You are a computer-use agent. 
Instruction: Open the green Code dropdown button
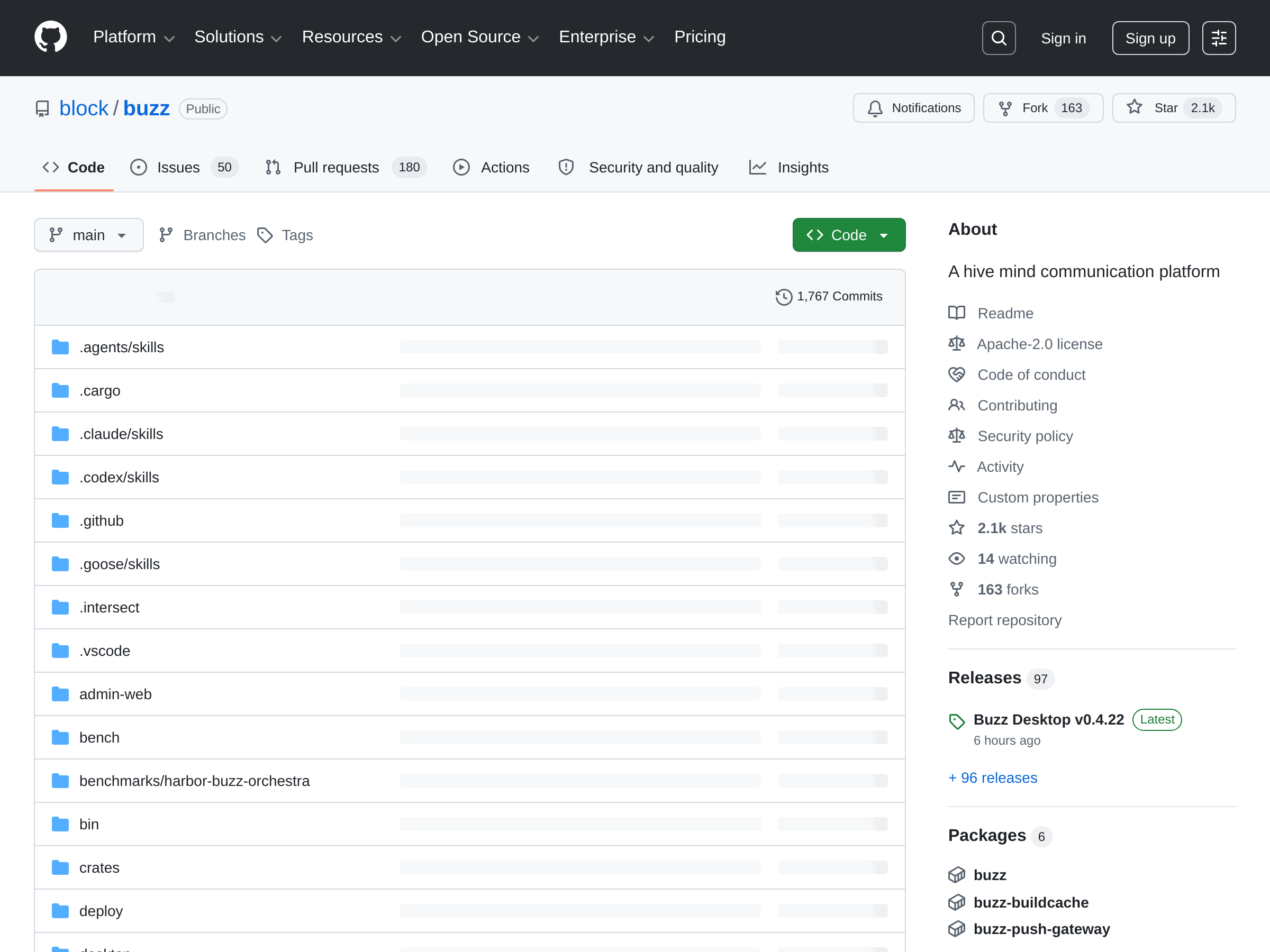click(849, 235)
